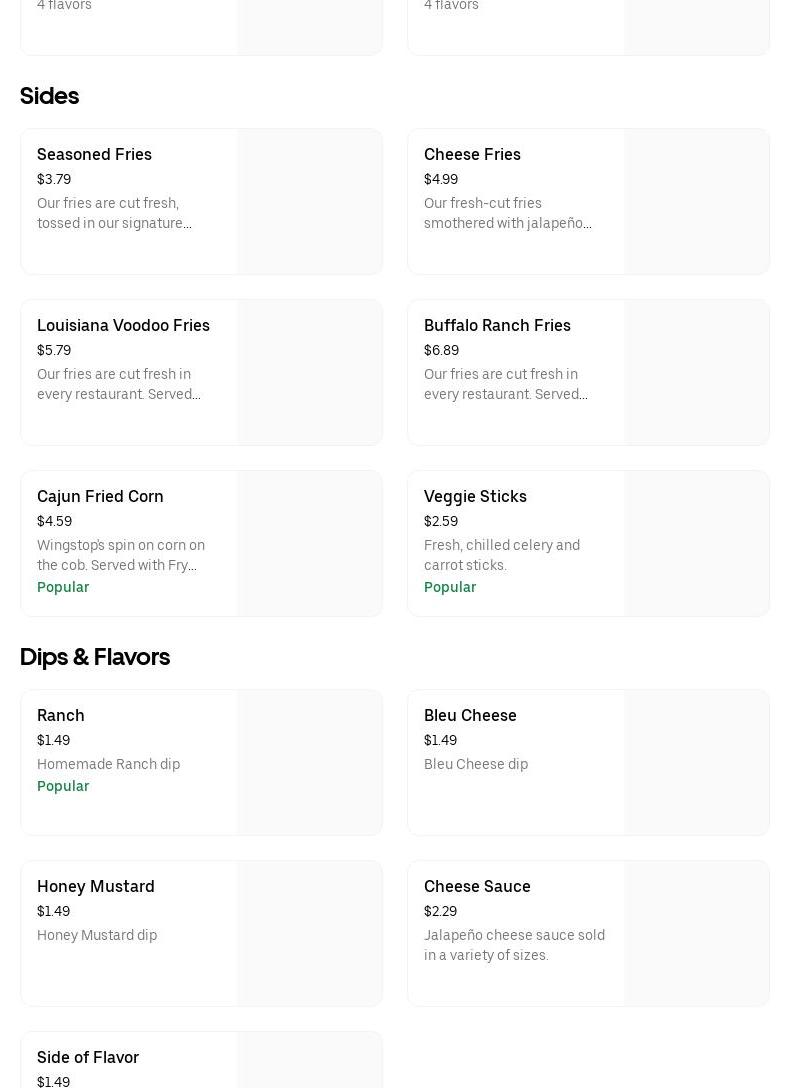Open Louisiana Voodoo Fries item title
This screenshot has height=1088, width=804.
point(123,325)
